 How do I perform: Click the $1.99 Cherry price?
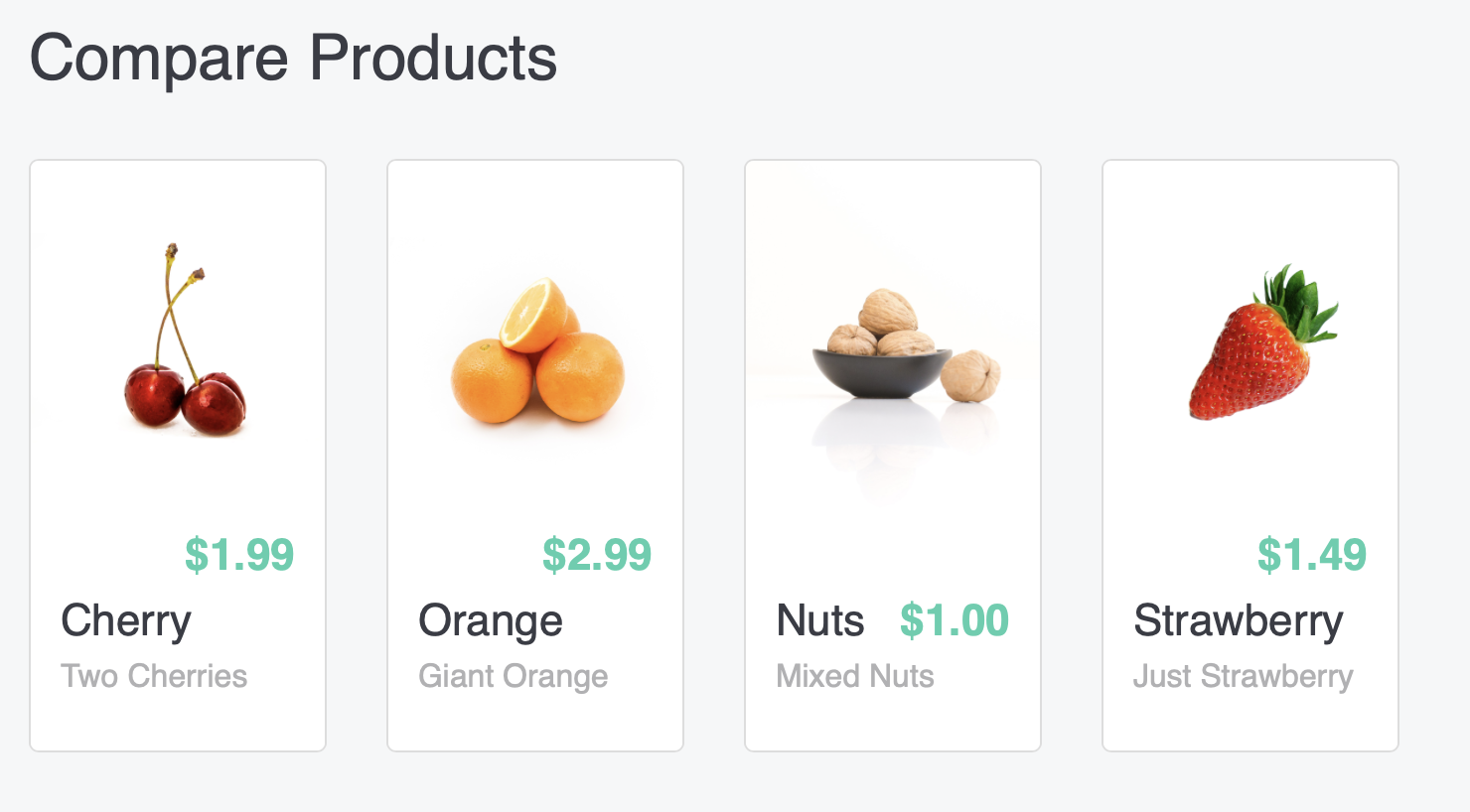pos(239,555)
